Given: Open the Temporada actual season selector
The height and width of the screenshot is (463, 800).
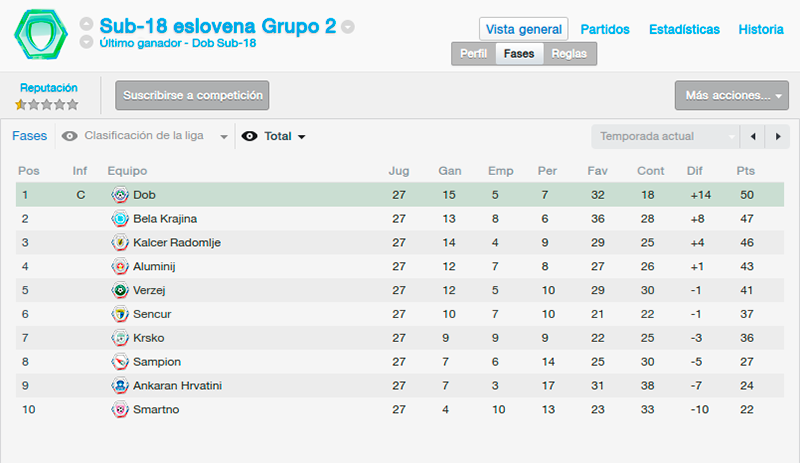Looking at the screenshot, I should point(665,136).
